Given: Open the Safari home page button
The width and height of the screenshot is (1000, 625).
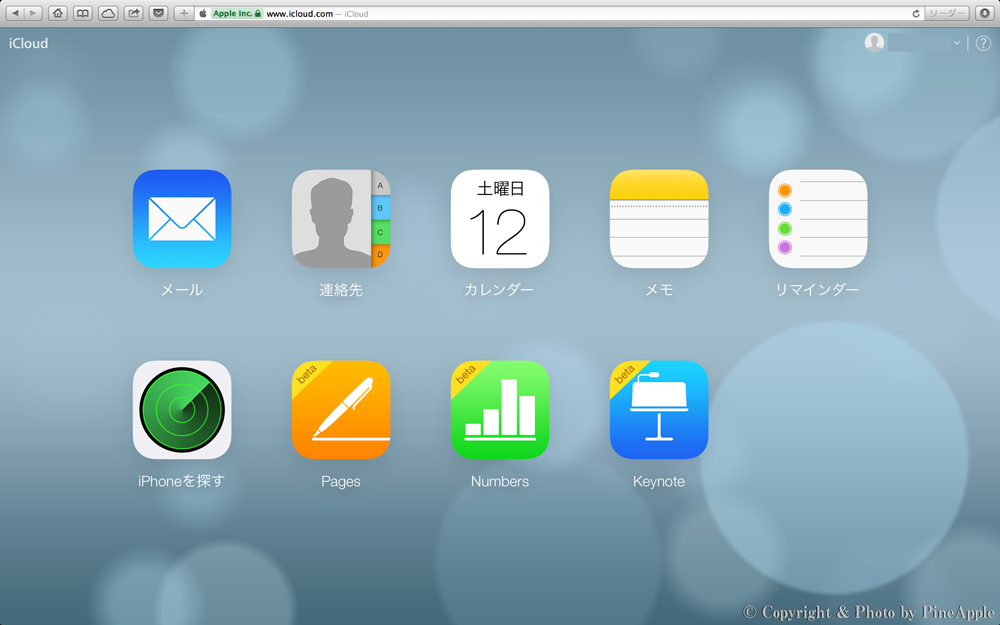Looking at the screenshot, I should (58, 14).
